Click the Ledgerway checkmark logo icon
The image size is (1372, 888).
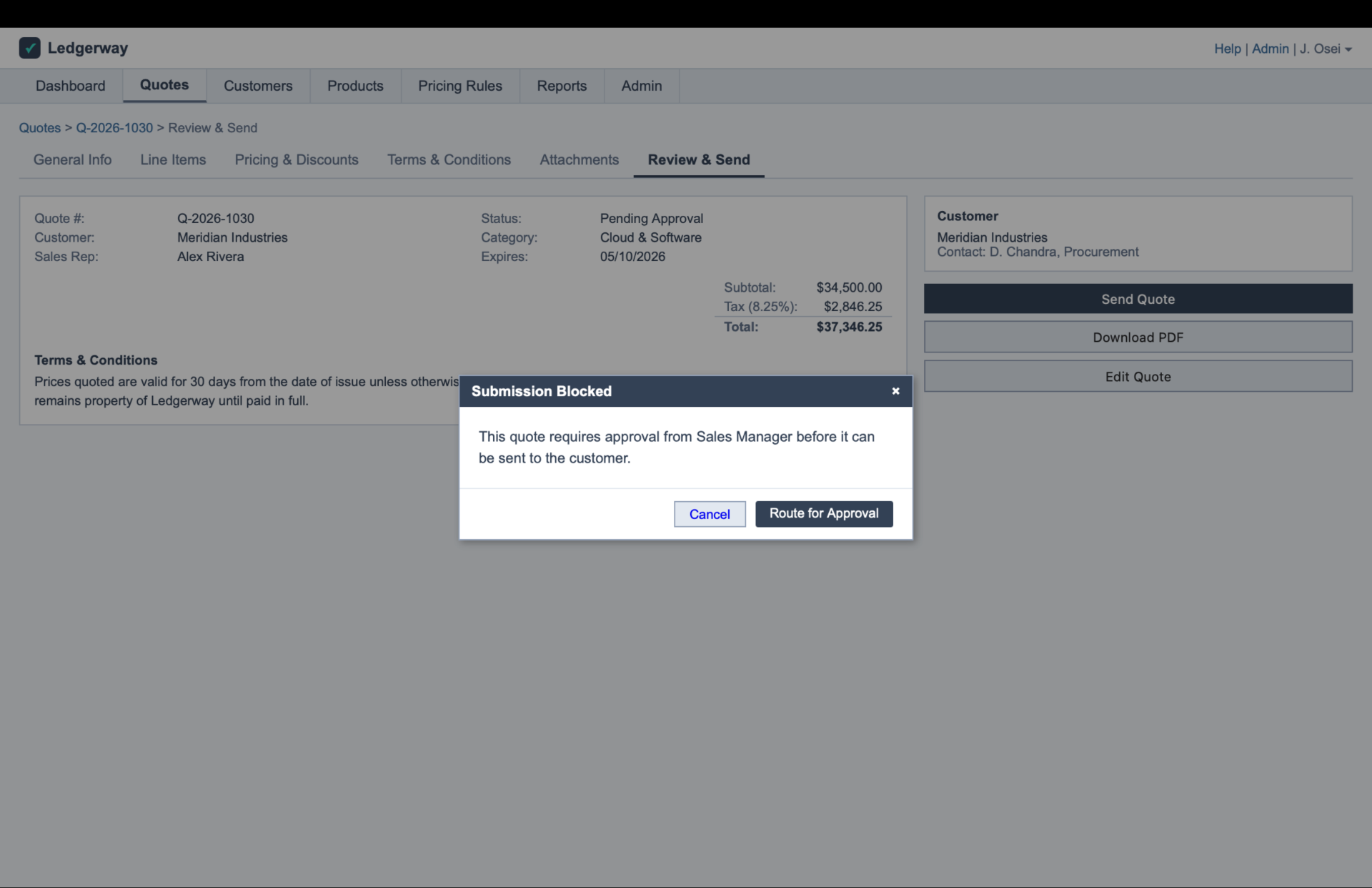point(29,48)
